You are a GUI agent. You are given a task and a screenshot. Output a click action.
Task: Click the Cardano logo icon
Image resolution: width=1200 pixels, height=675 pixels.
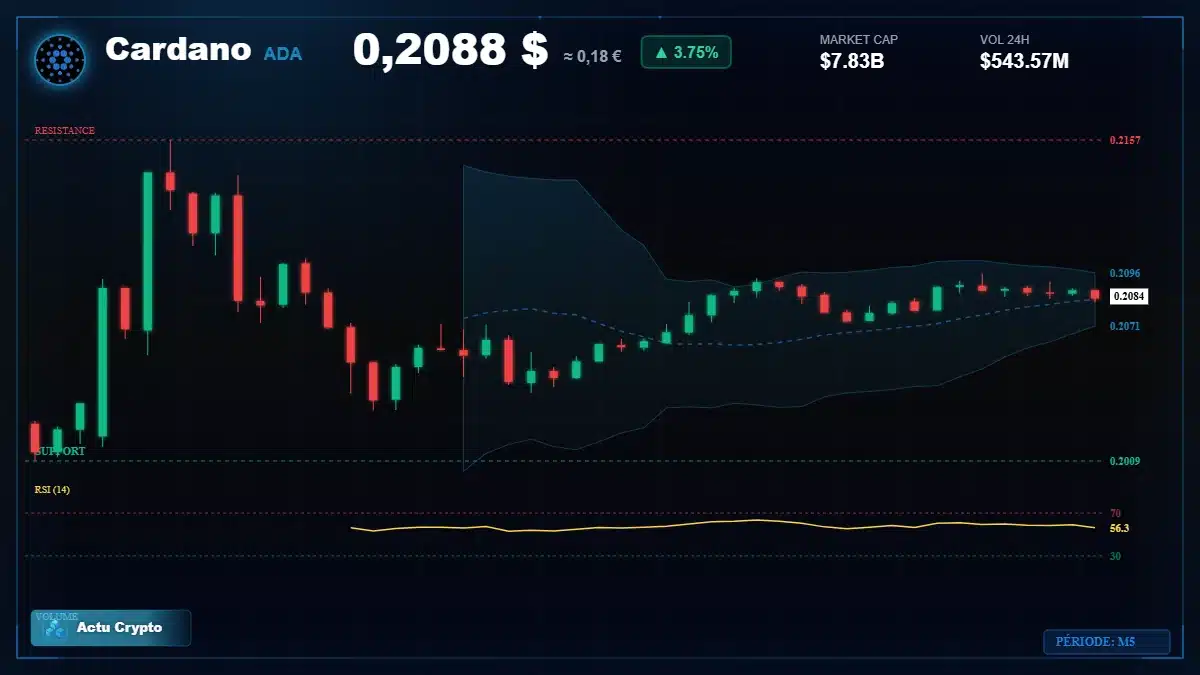click(60, 60)
